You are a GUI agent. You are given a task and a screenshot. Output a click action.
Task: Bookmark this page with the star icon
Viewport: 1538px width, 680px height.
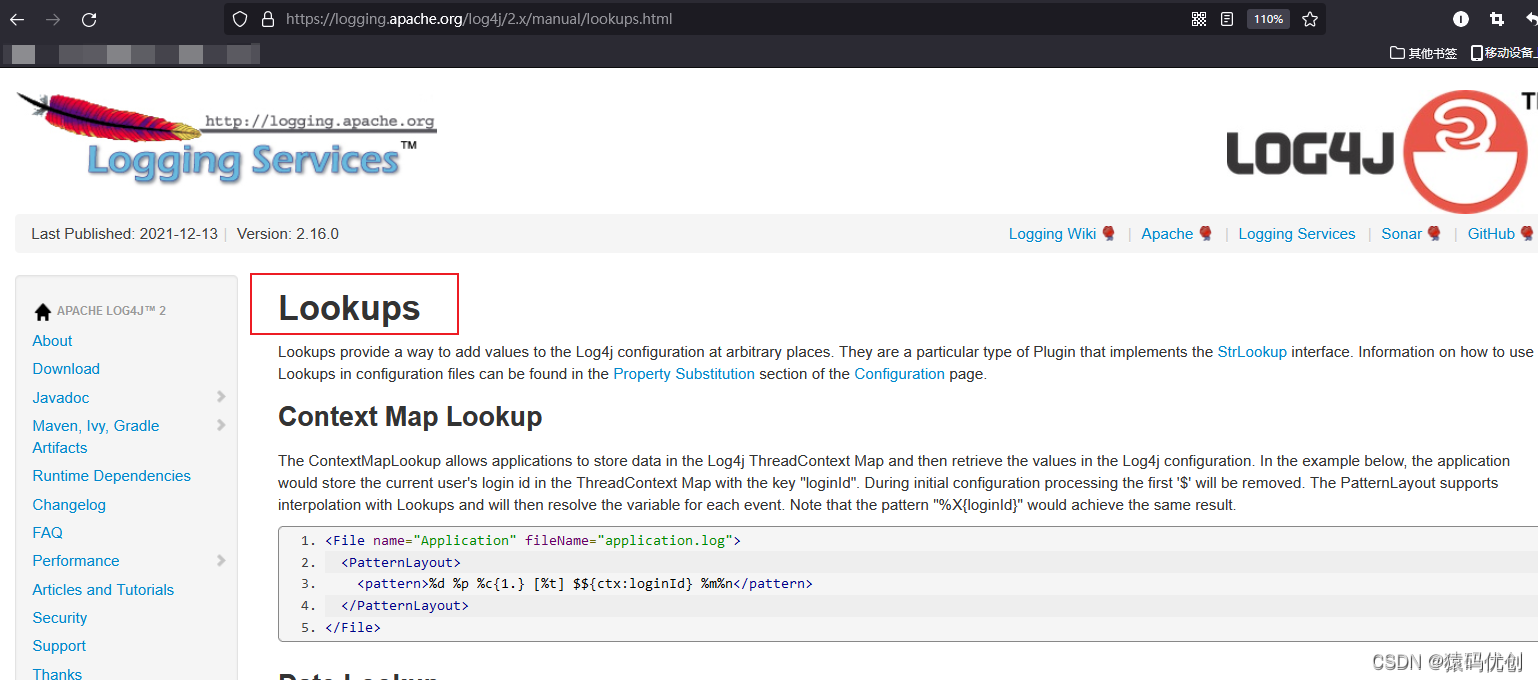(1310, 19)
